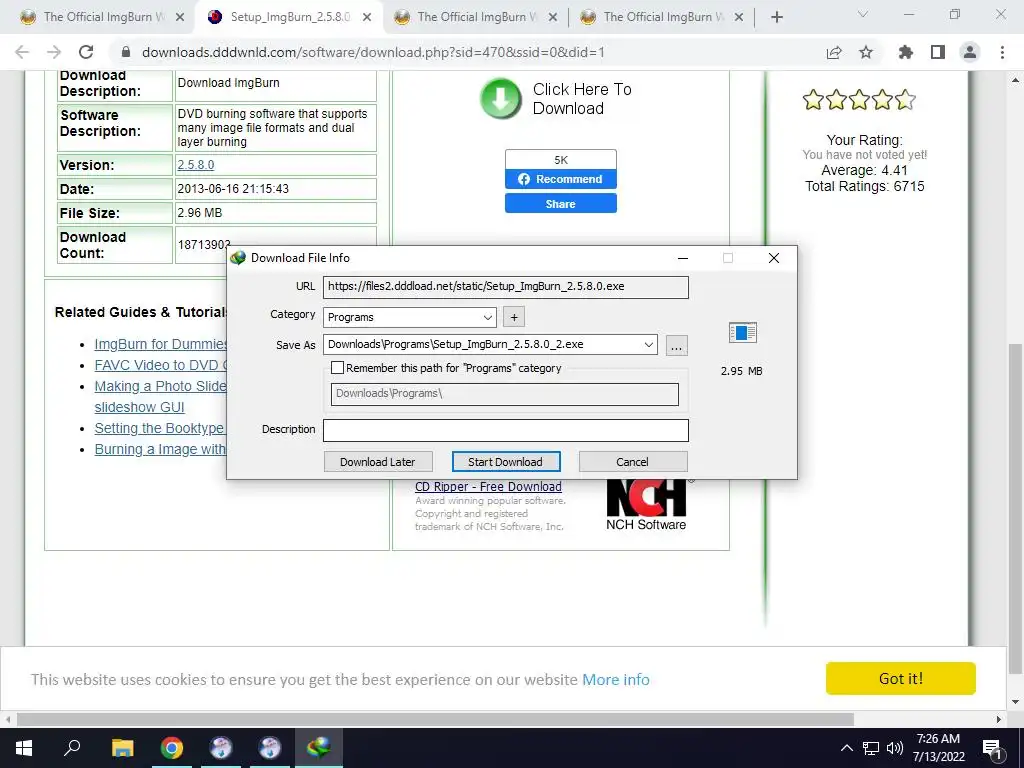Click Click Here To Download text
Viewport: 1024px width, 768px height.
[582, 99]
